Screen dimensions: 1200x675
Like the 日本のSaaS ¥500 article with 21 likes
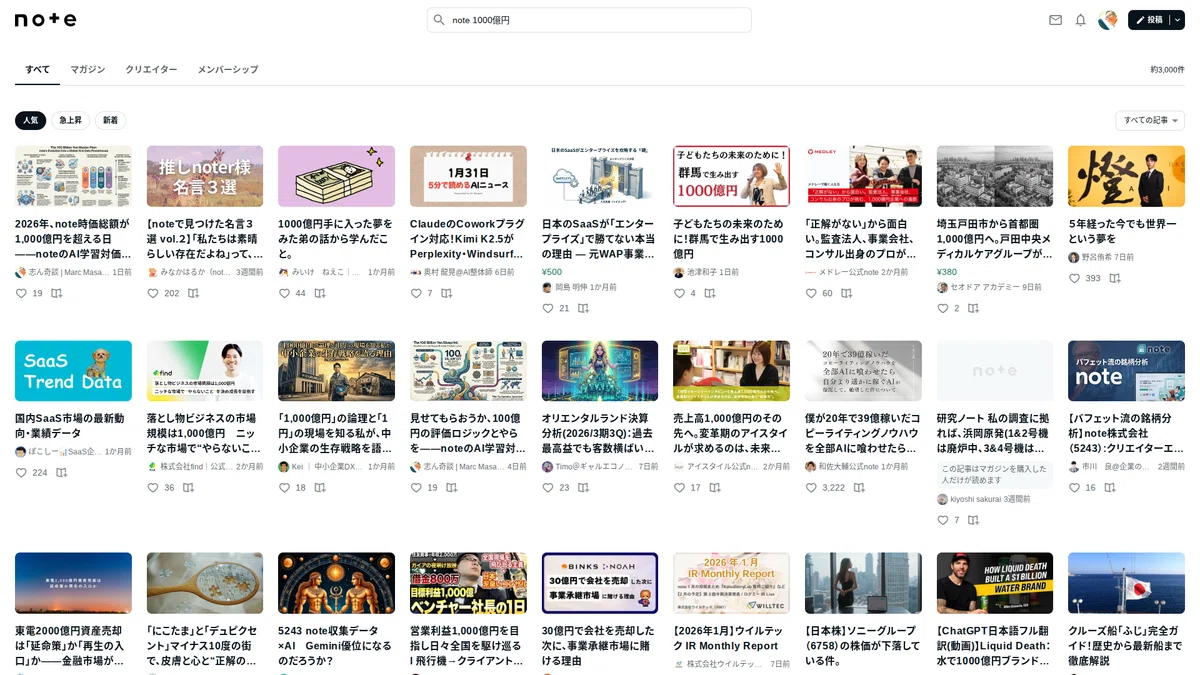548,308
